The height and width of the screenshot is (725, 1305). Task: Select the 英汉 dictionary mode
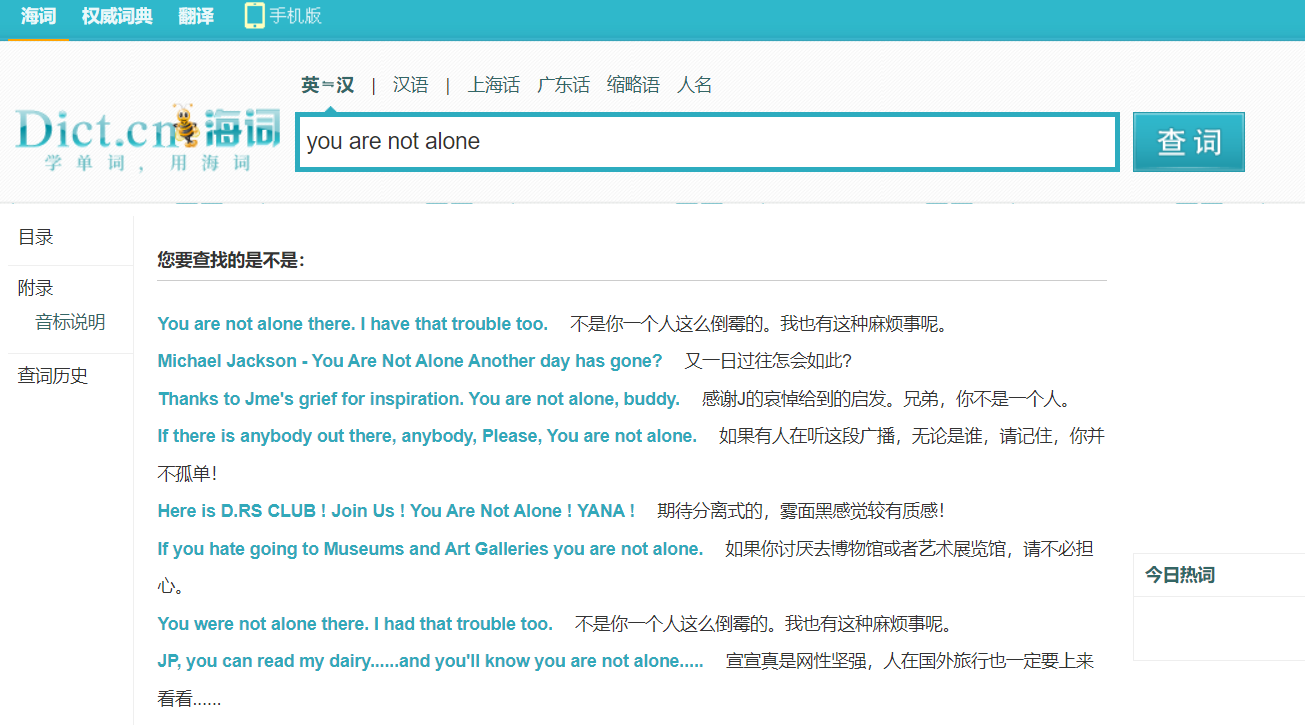[327, 85]
